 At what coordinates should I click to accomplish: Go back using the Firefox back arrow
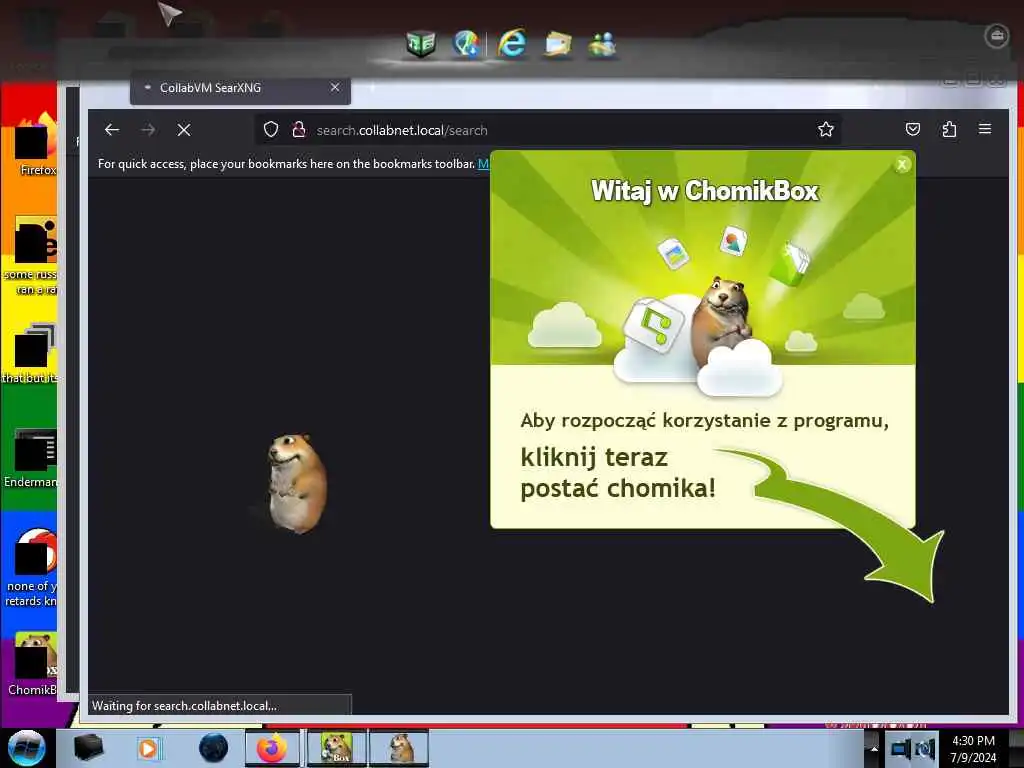click(x=112, y=130)
